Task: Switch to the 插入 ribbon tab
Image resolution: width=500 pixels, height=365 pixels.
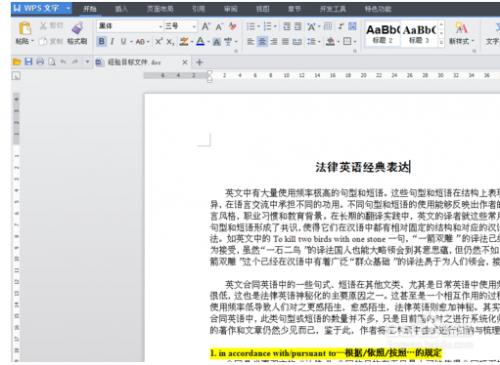Action: 121,9
